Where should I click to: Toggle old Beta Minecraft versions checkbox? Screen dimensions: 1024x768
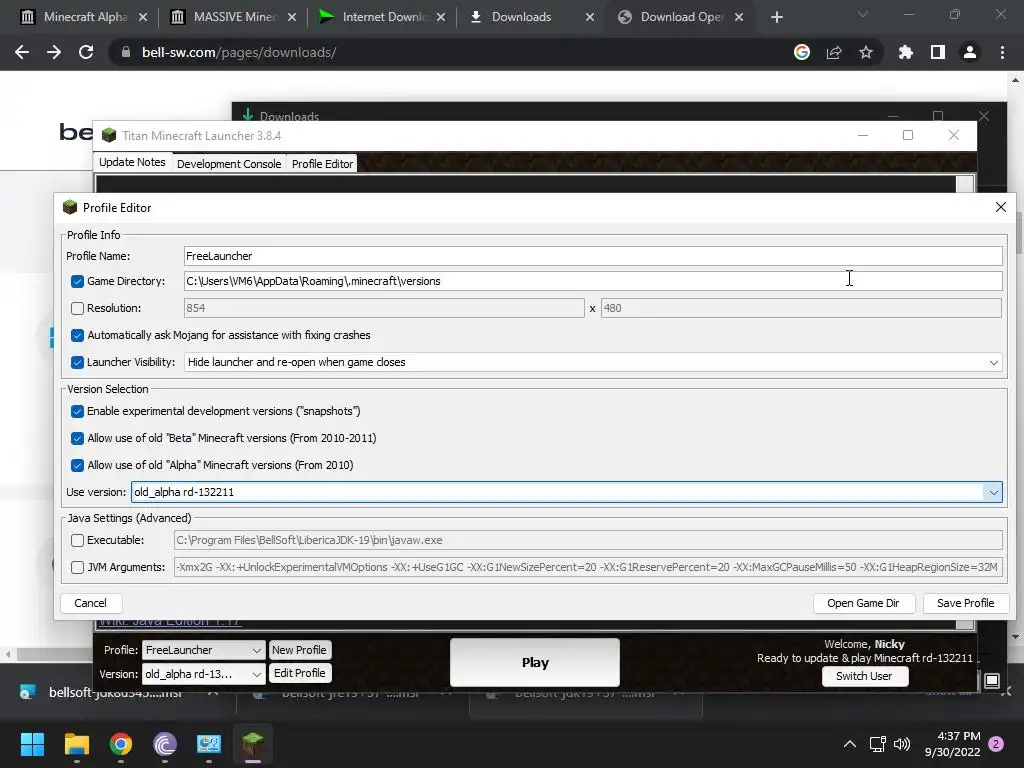pos(77,438)
